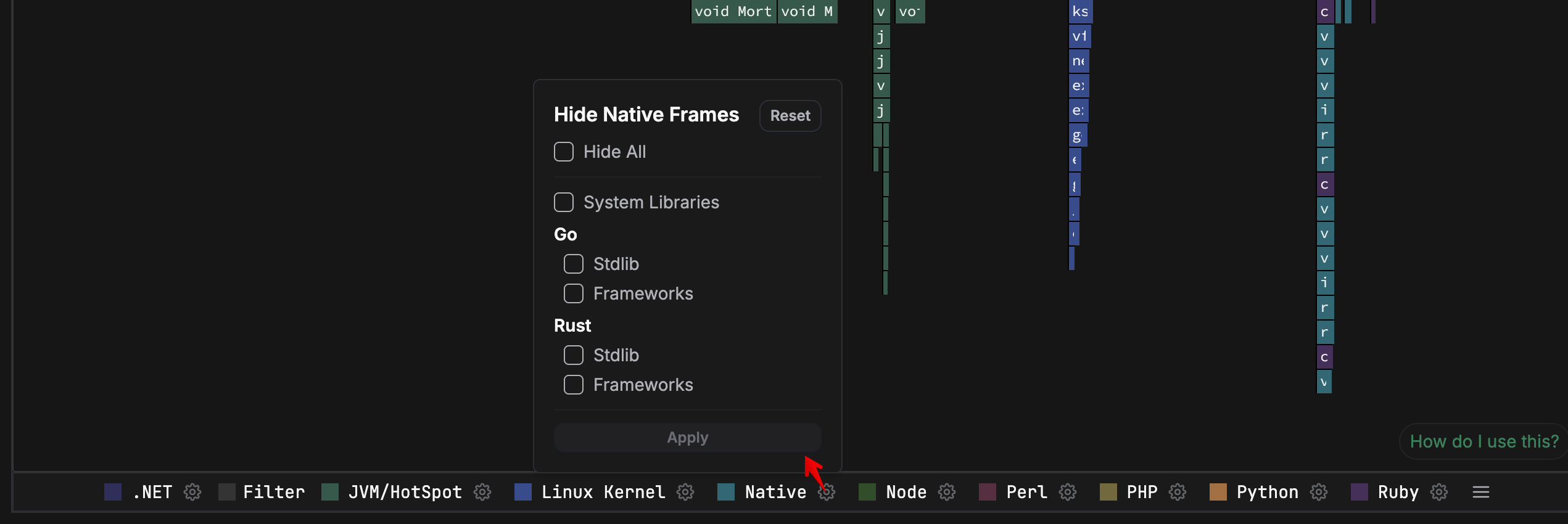Open Linux Kernel settings gear

[x=685, y=492]
